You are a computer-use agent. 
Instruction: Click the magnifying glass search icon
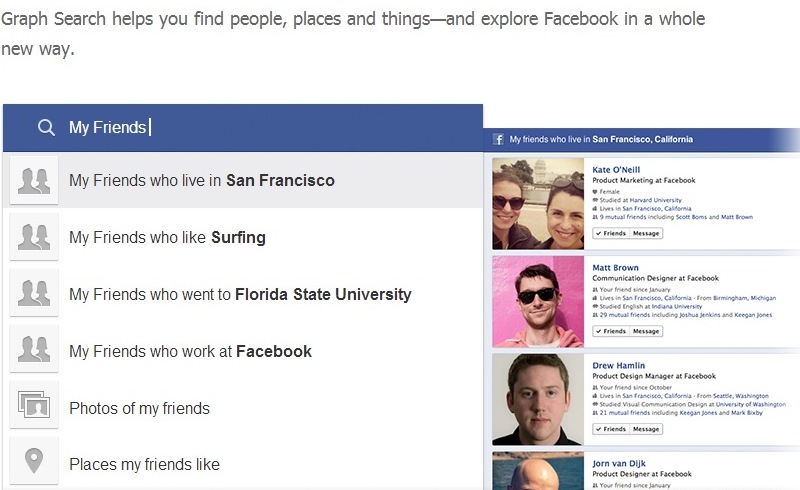(46, 127)
